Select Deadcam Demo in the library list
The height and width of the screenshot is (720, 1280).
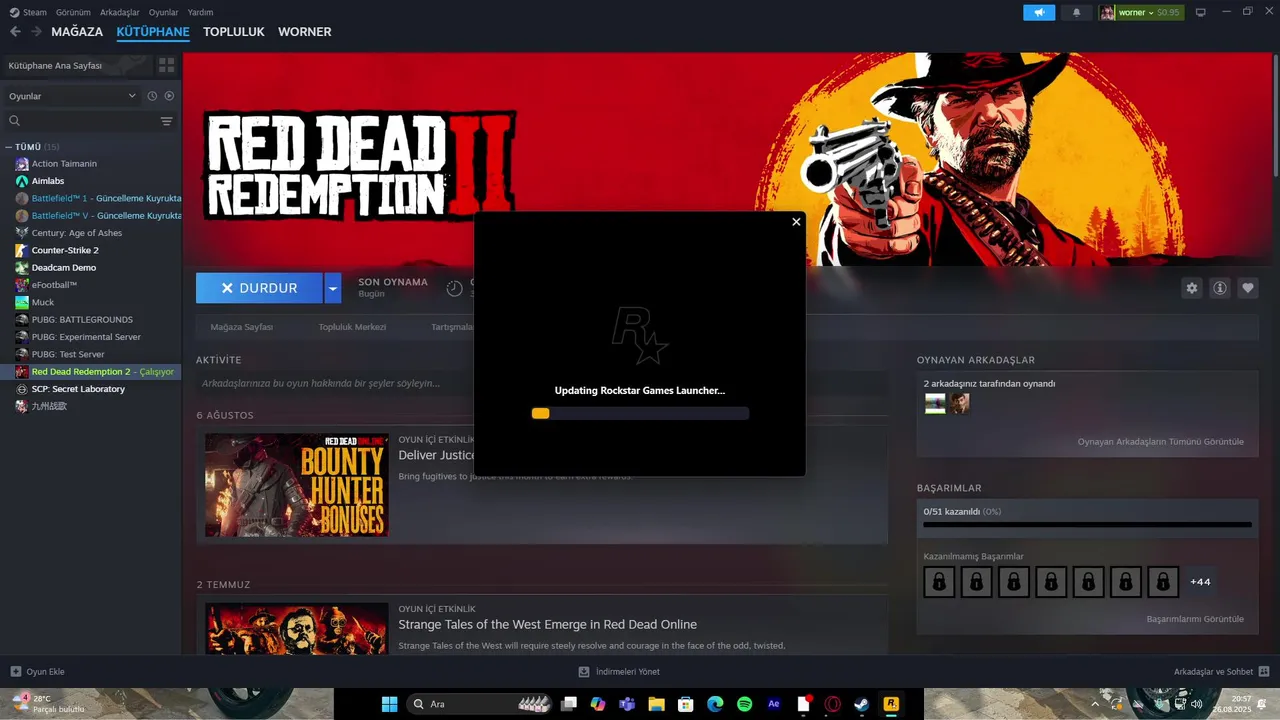click(64, 268)
